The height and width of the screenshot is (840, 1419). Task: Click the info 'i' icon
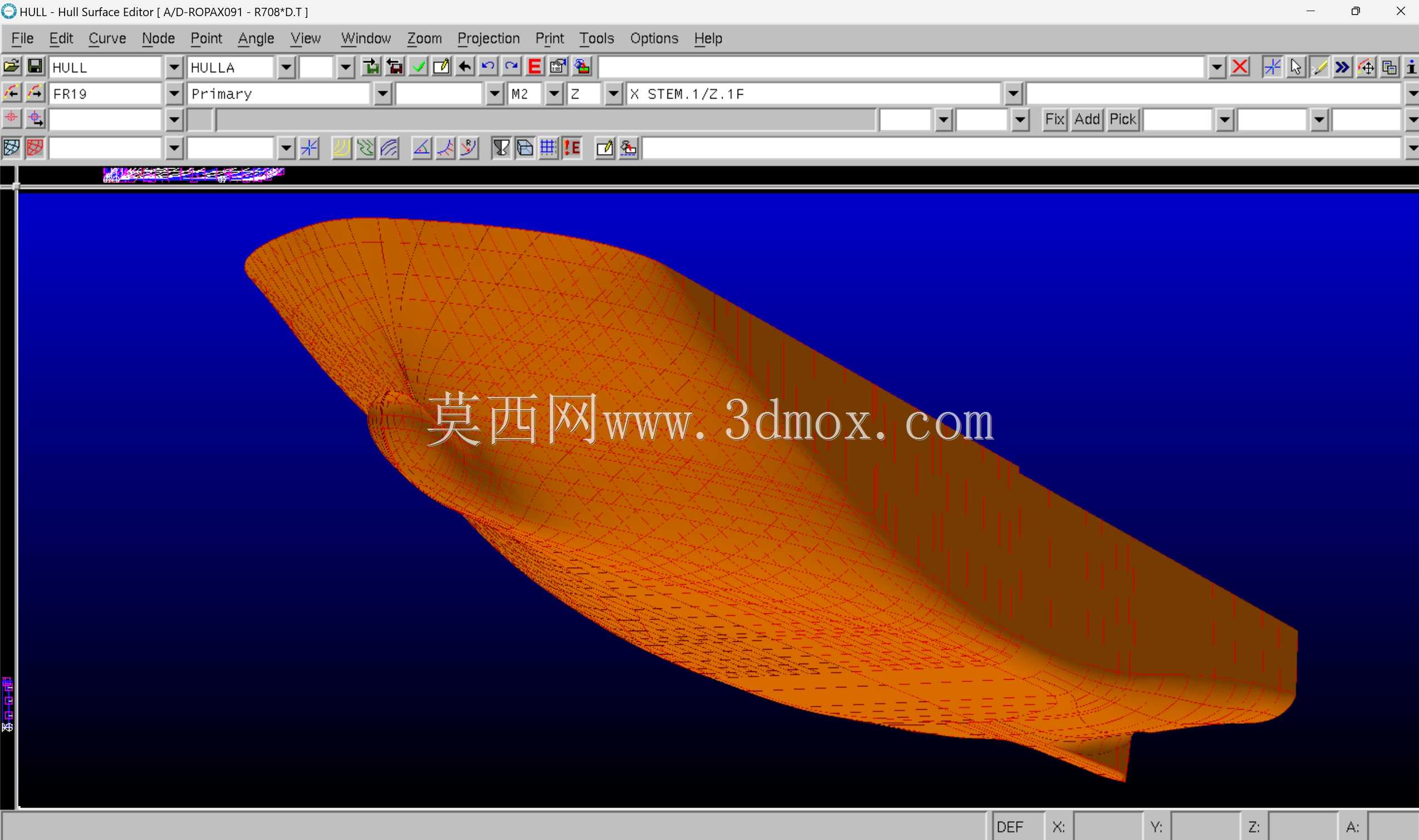[1411, 67]
